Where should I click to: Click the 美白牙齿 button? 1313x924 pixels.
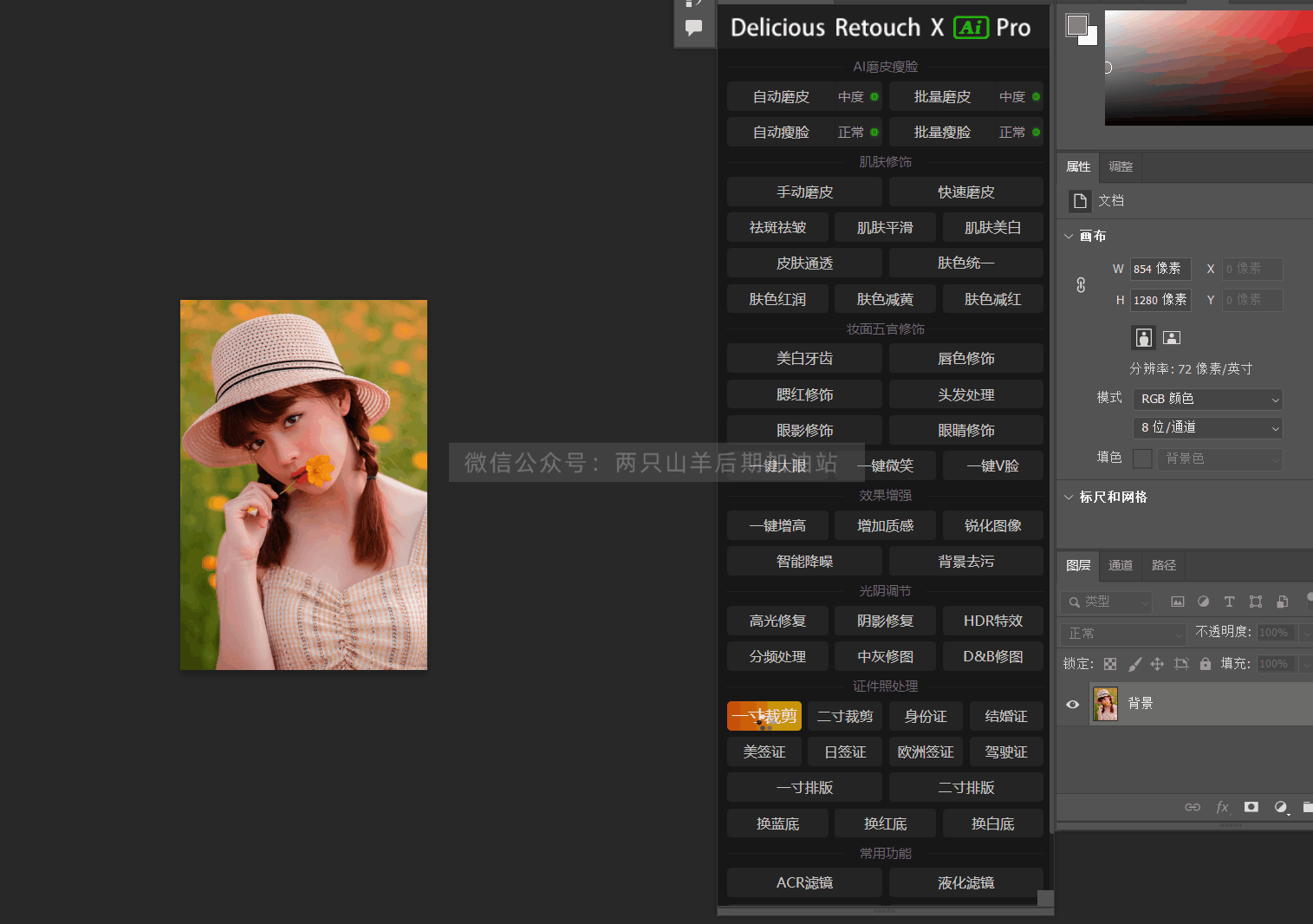coord(804,358)
